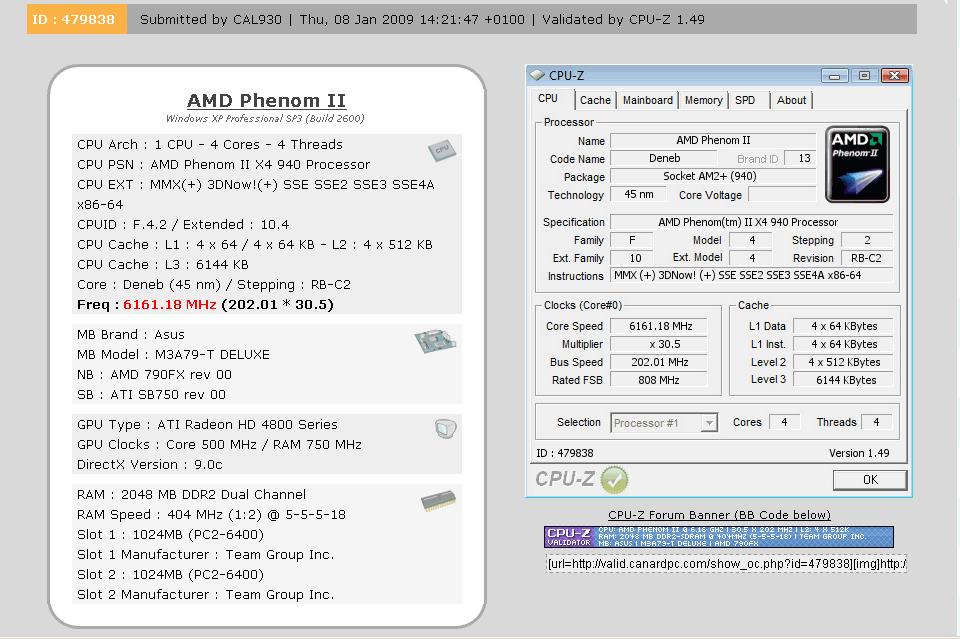Open the Mainboard tab

648,100
